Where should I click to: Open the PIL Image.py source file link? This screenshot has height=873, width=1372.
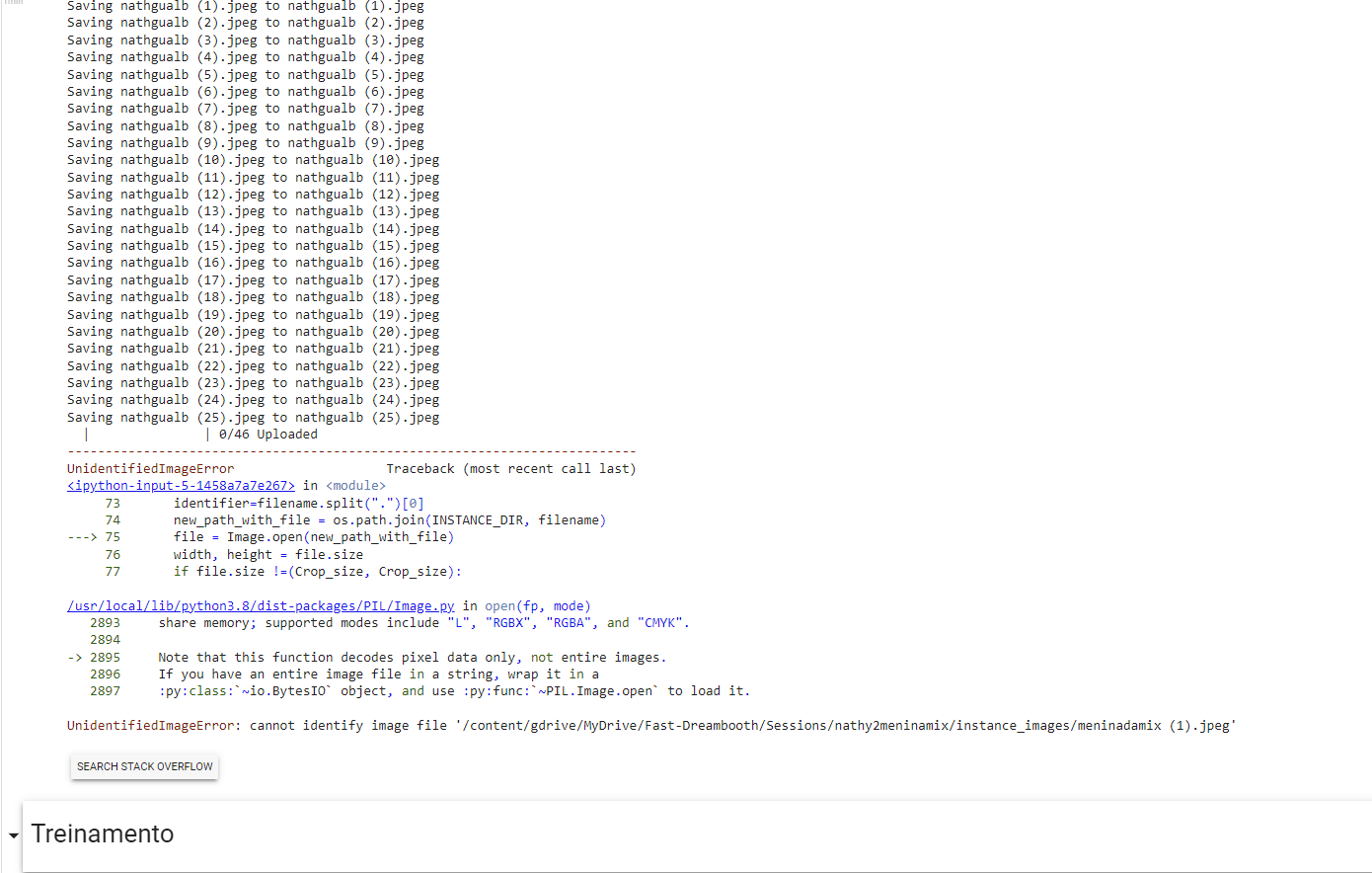(261, 605)
